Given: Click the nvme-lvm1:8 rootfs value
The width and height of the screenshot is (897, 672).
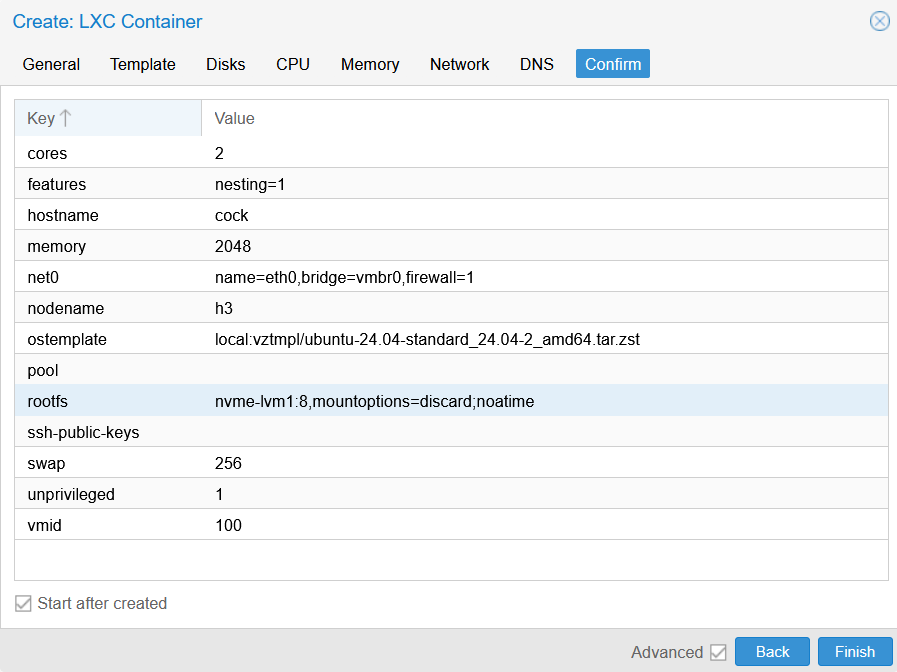Looking at the screenshot, I should (374, 401).
